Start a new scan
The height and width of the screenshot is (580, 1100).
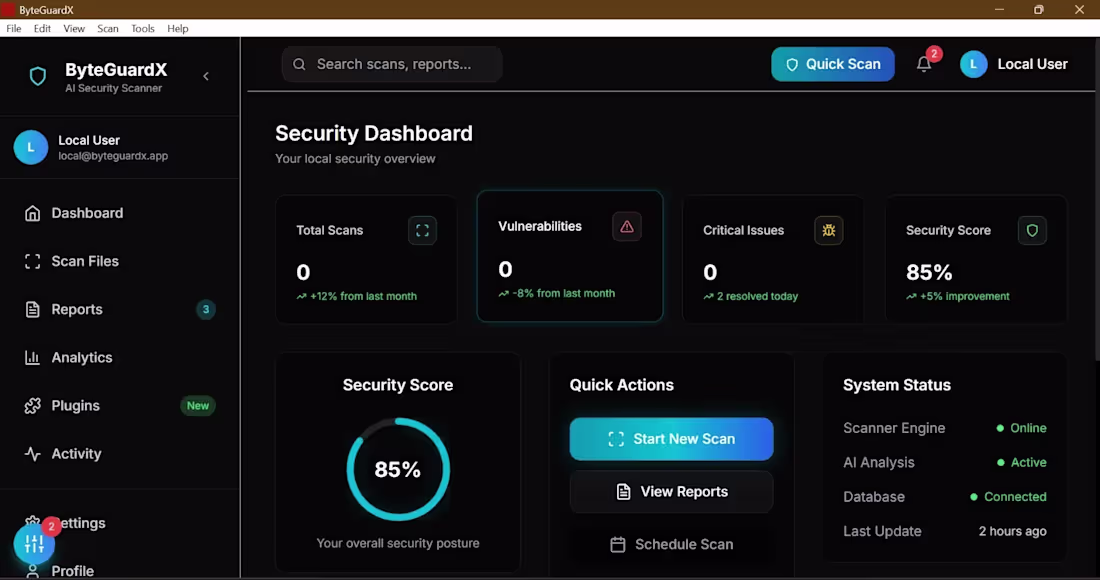click(671, 438)
